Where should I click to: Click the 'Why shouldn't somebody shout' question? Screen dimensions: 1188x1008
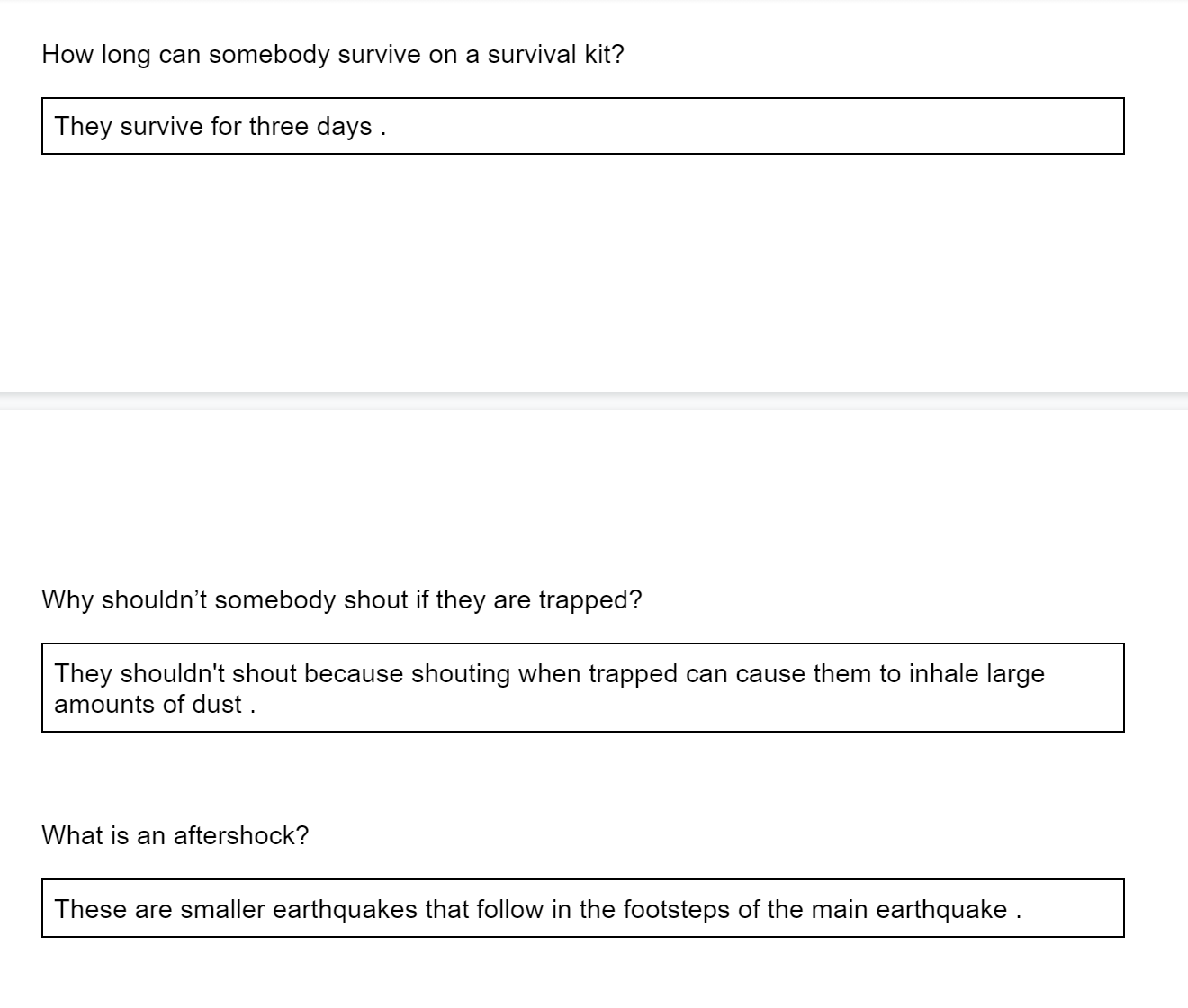pyautogui.click(x=342, y=600)
